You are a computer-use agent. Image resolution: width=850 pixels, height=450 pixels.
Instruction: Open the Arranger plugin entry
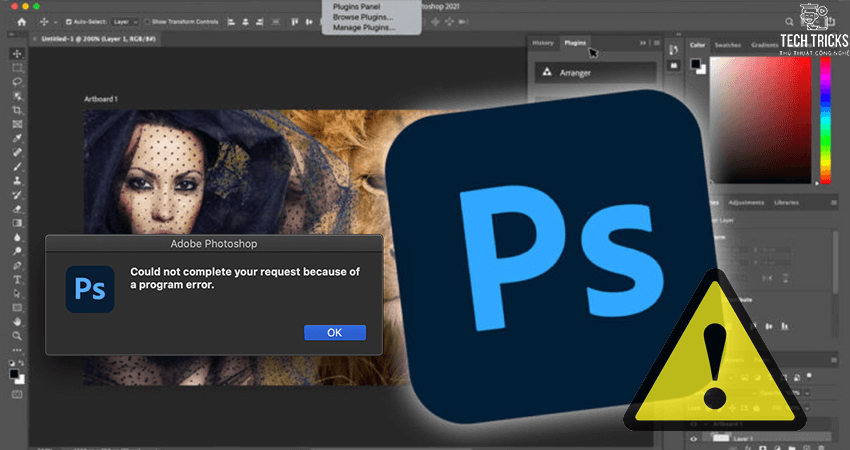click(595, 73)
